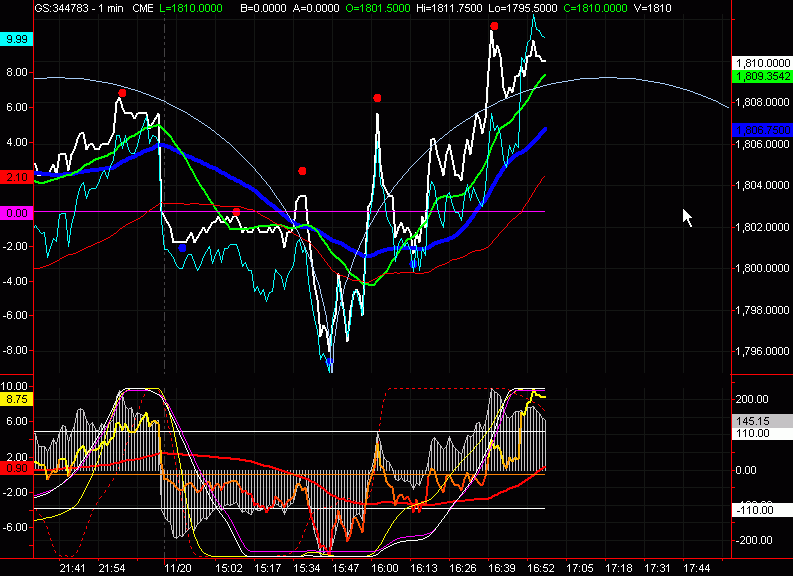Select the 17:18 time axis label
The height and width of the screenshot is (576, 793).
619,568
